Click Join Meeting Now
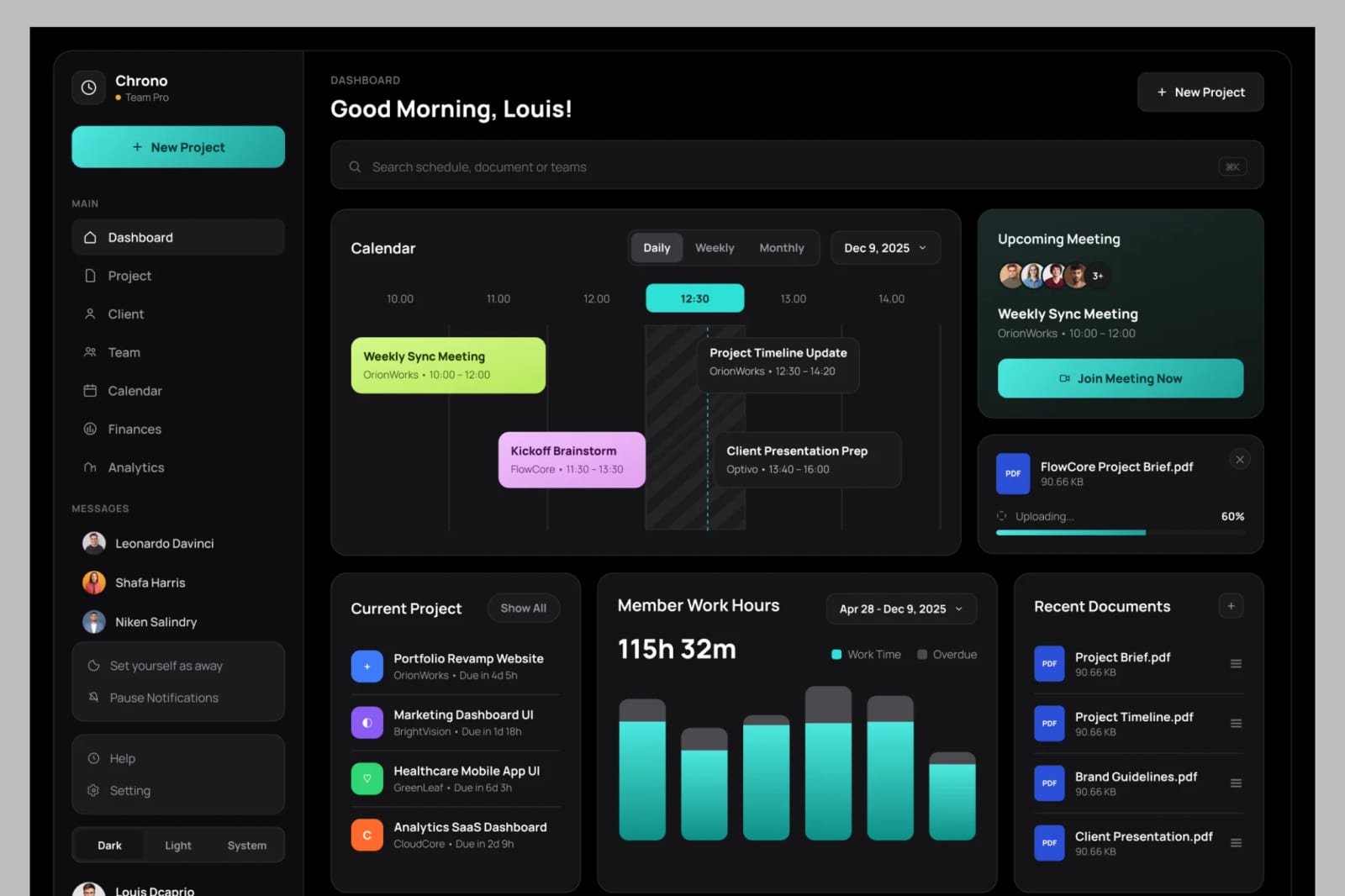Screen dimensions: 1345x896 coord(1120,379)
